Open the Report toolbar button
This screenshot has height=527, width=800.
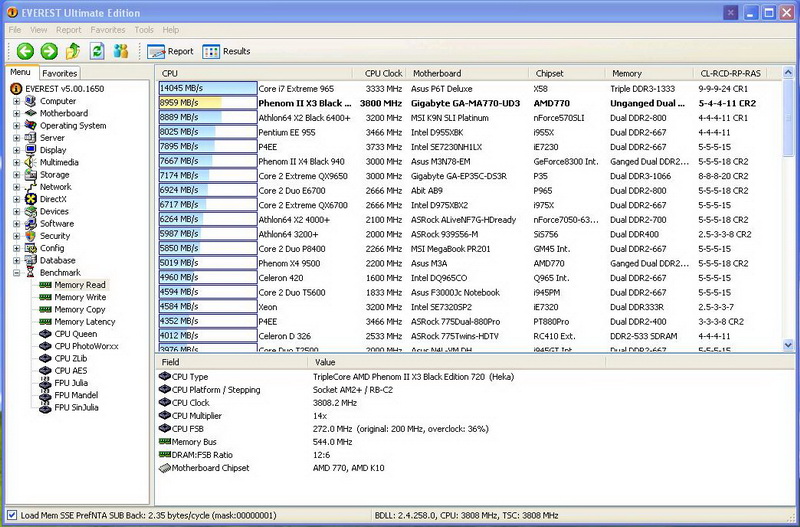170,52
